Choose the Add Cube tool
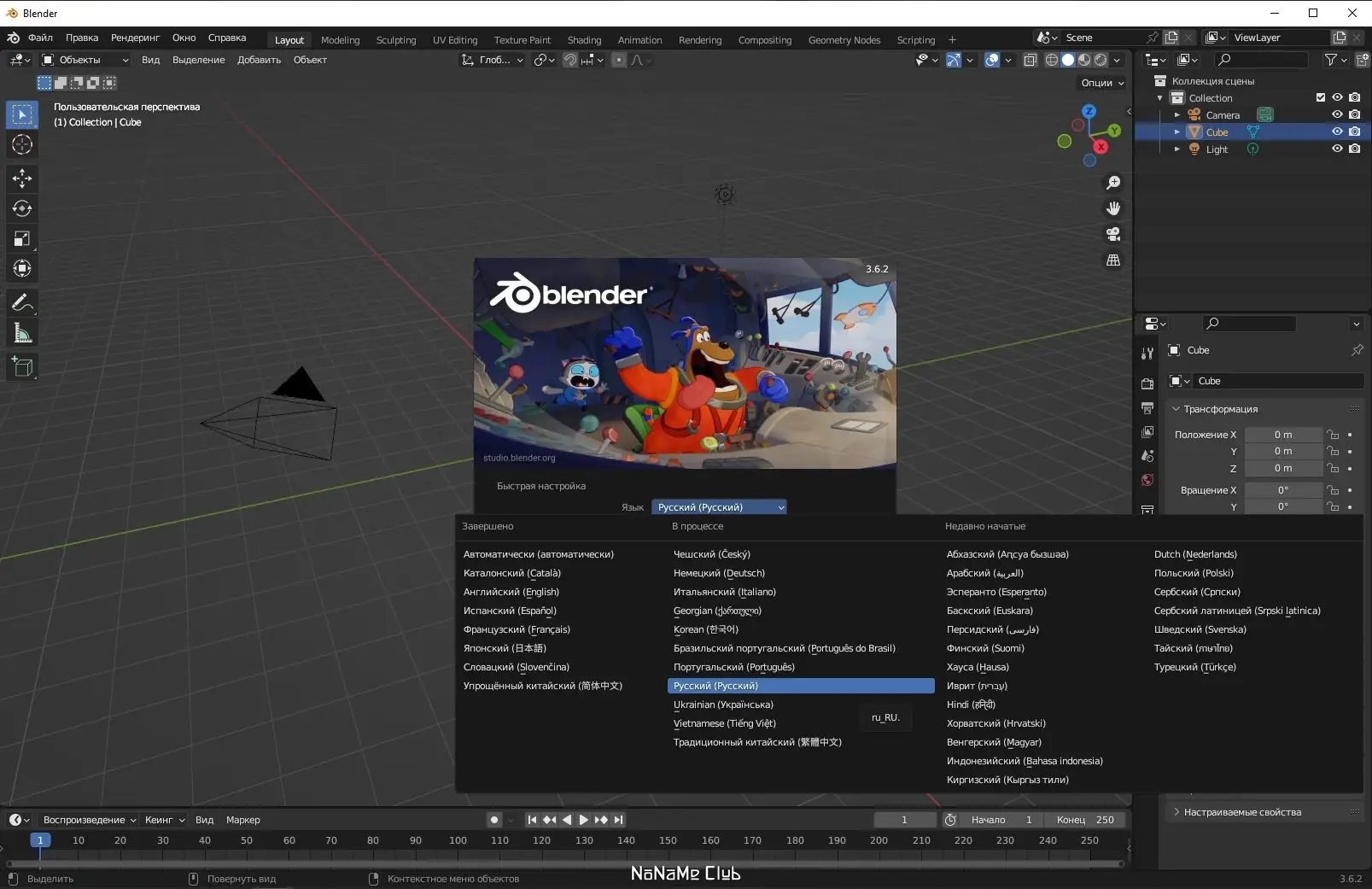This screenshot has height=889, width=1372. click(x=22, y=367)
